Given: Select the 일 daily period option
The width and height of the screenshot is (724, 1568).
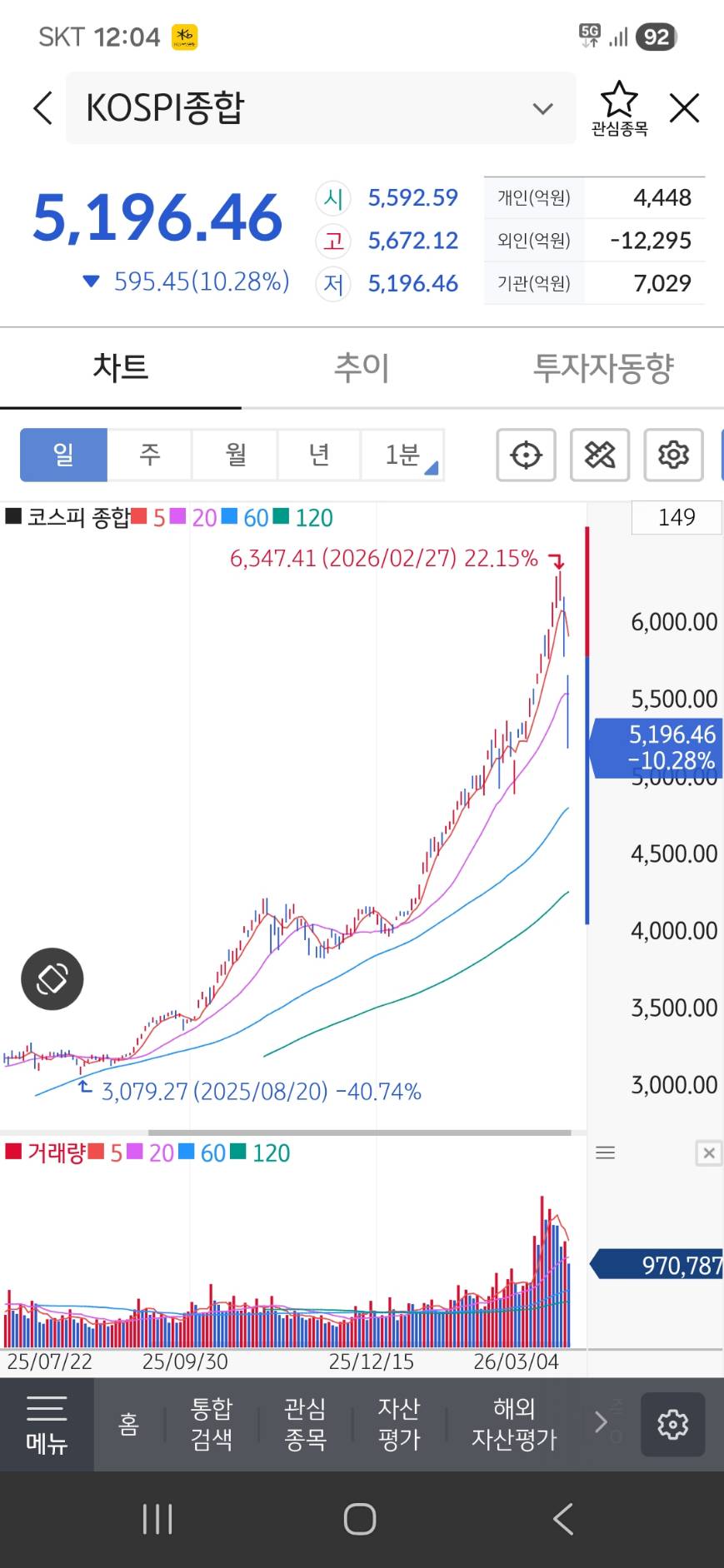Looking at the screenshot, I should point(64,455).
